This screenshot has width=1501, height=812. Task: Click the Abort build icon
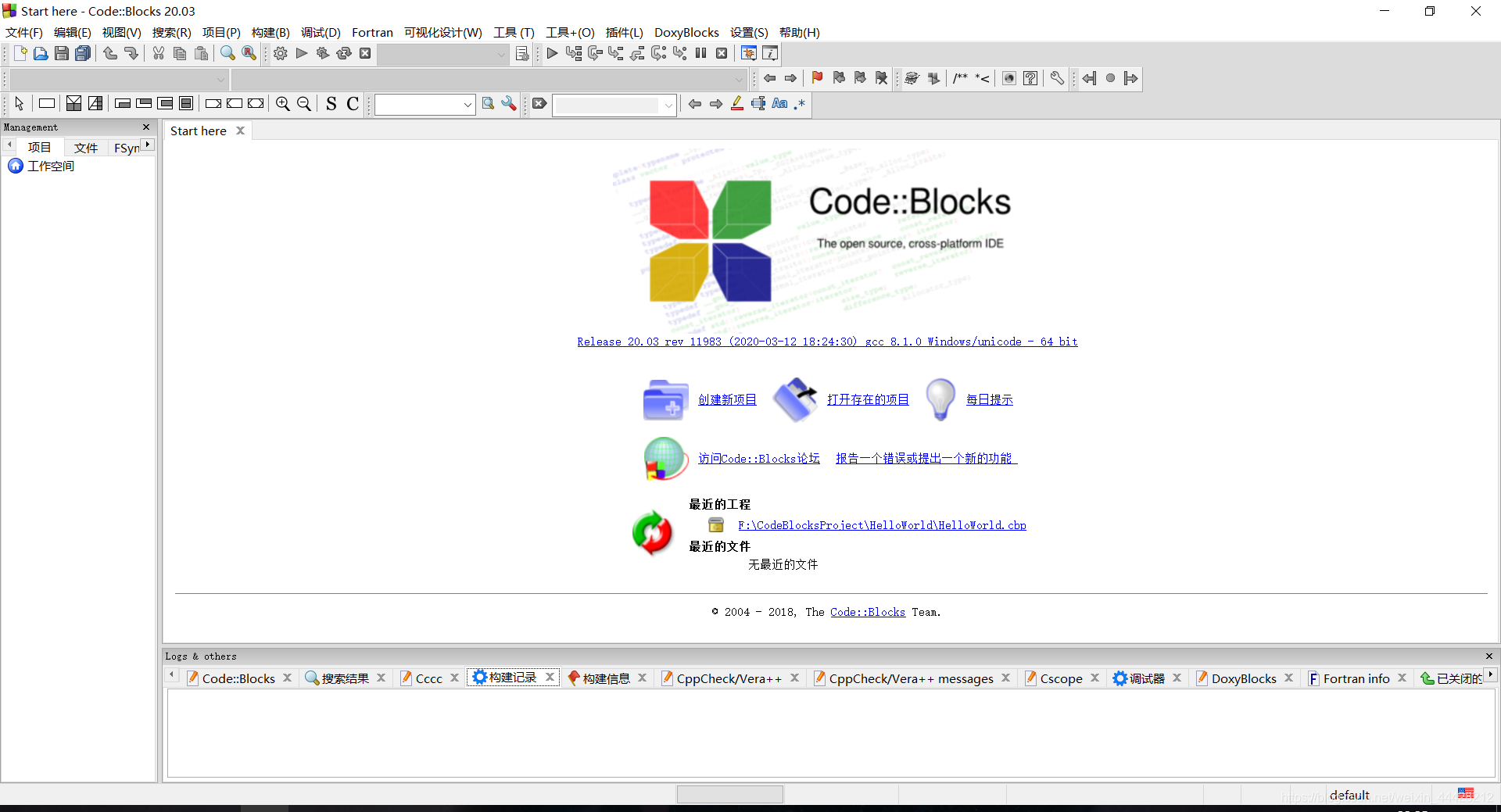(x=365, y=53)
